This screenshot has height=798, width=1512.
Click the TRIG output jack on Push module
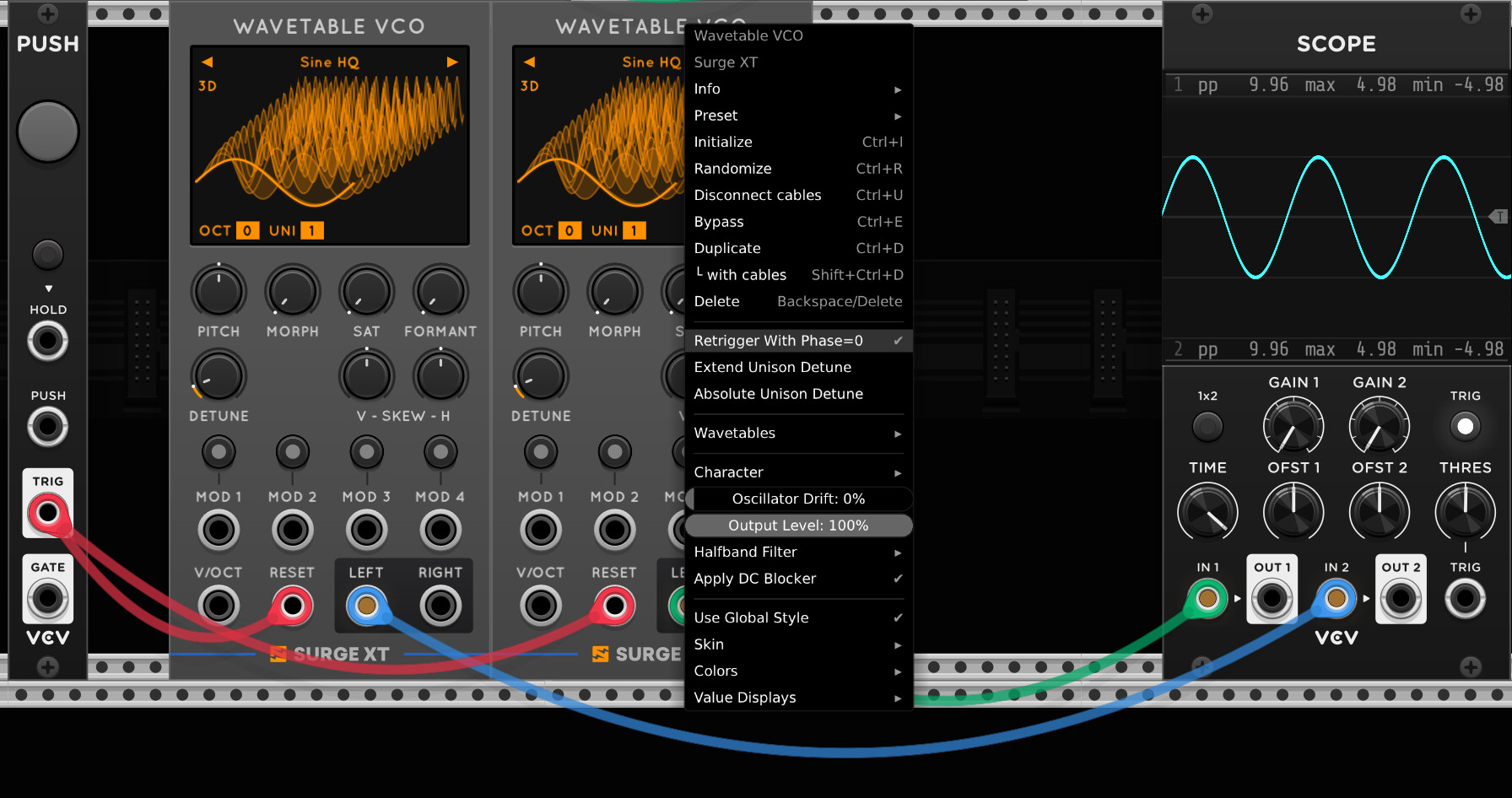pos(48,512)
